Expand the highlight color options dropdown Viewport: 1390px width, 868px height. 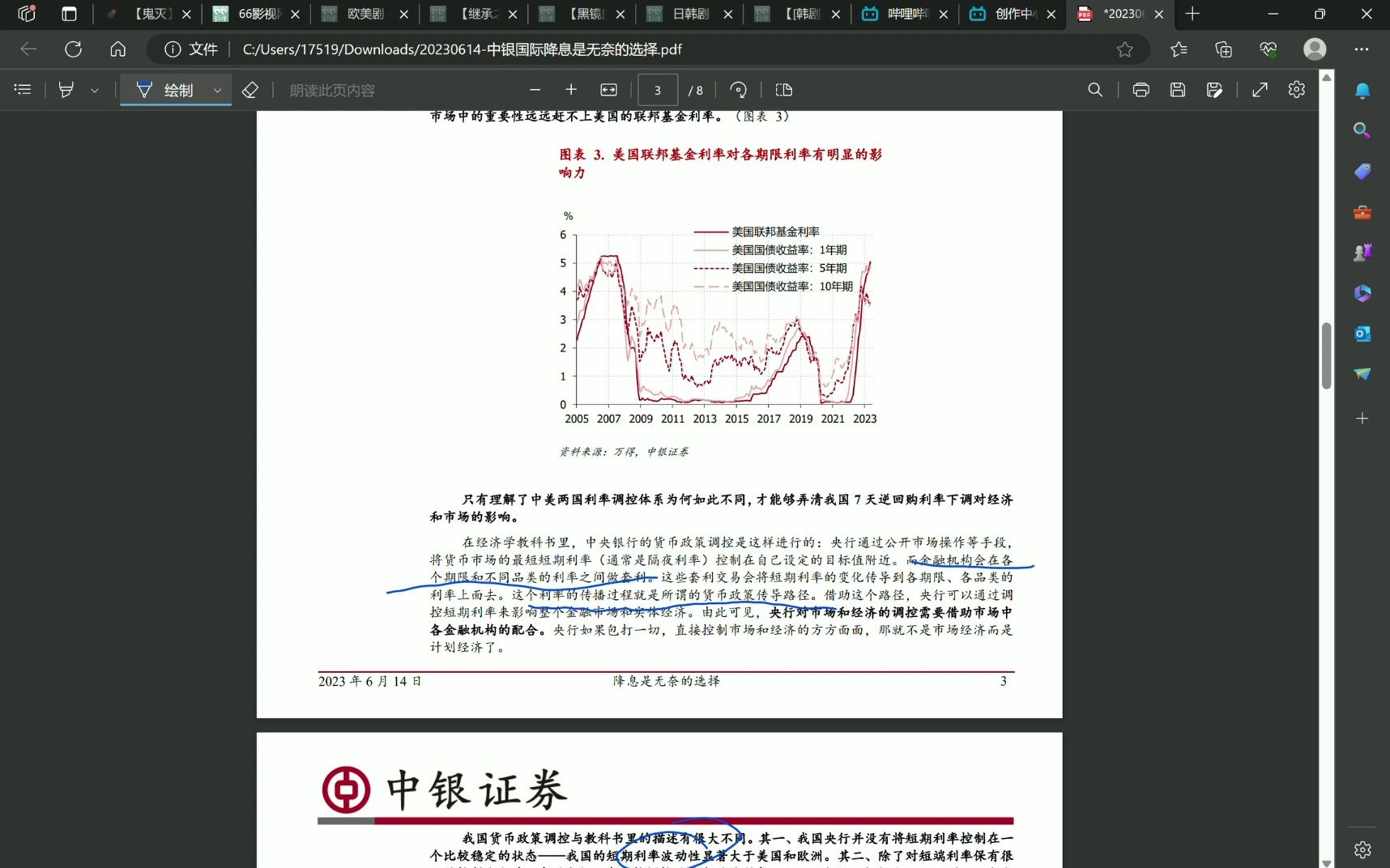click(x=95, y=91)
